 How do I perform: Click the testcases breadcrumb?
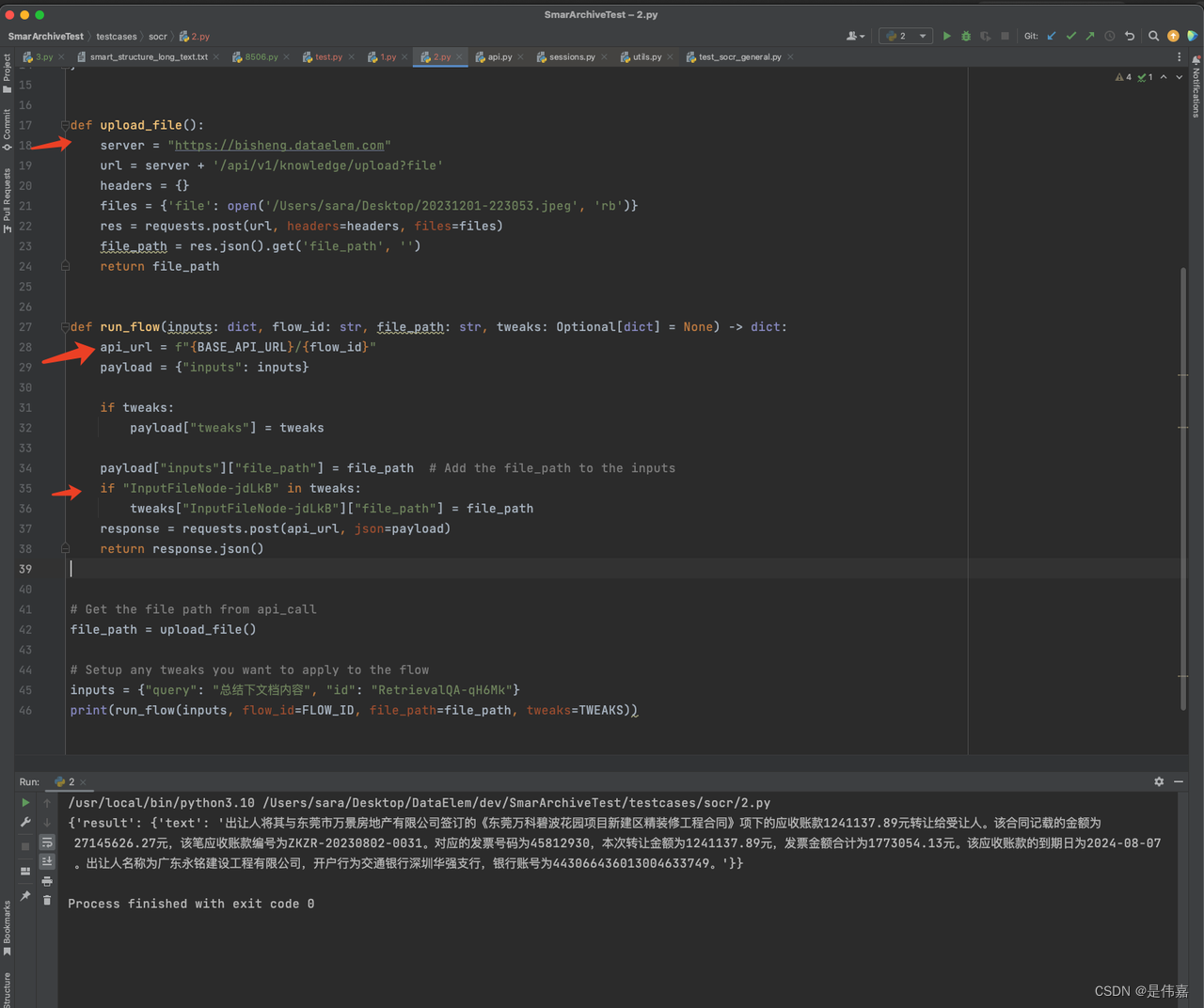point(117,37)
